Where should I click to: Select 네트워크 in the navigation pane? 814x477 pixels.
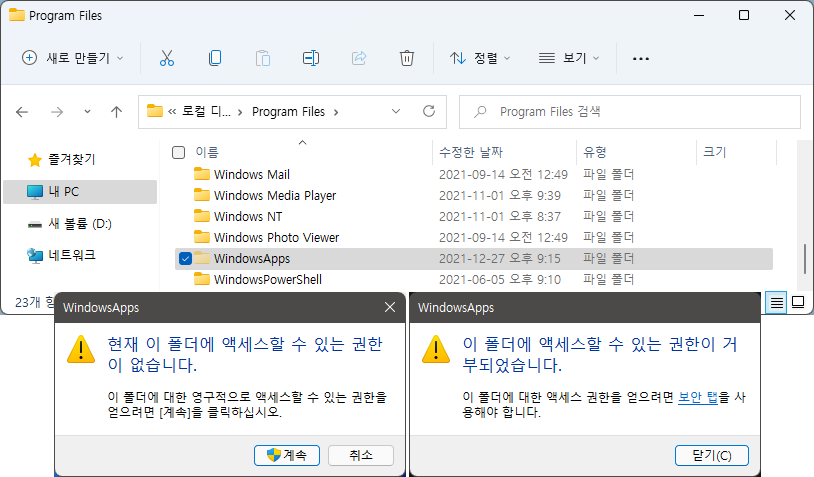tap(72, 255)
